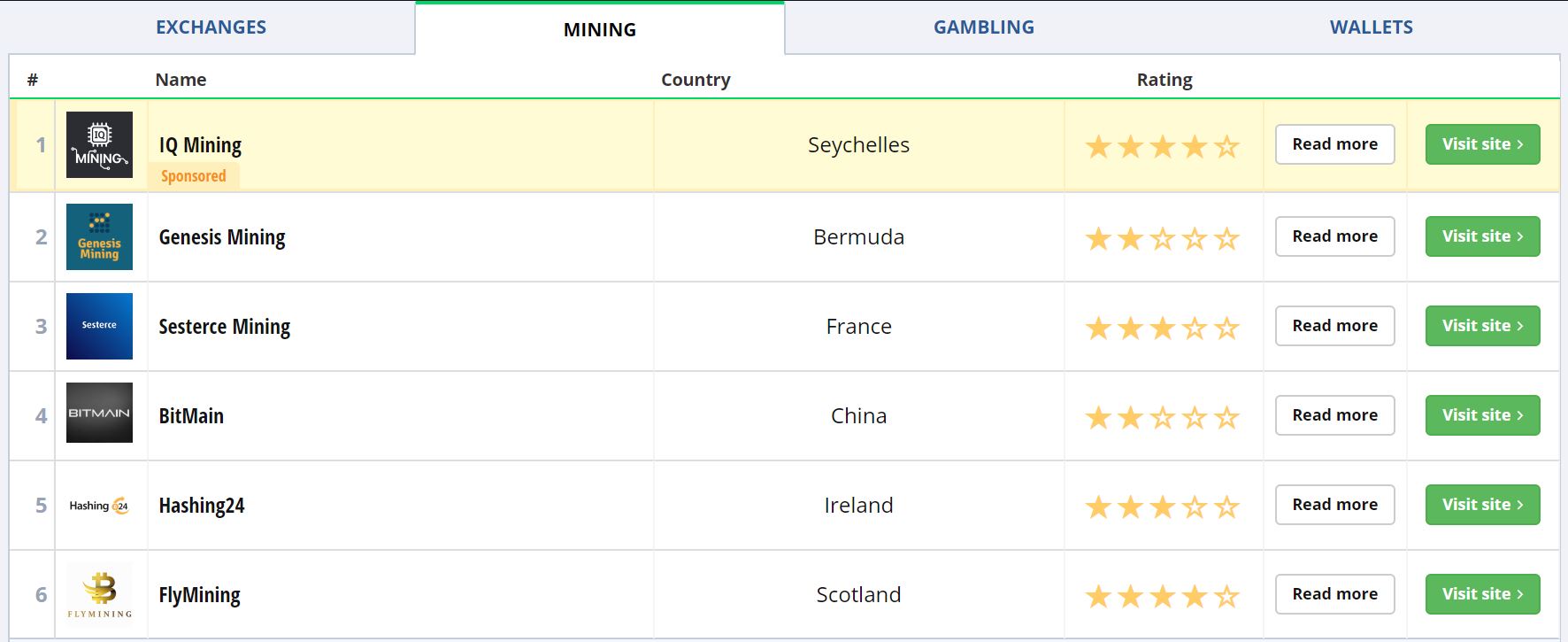The height and width of the screenshot is (642, 1568).
Task: Click the BitMain logo icon
Action: coord(99,413)
